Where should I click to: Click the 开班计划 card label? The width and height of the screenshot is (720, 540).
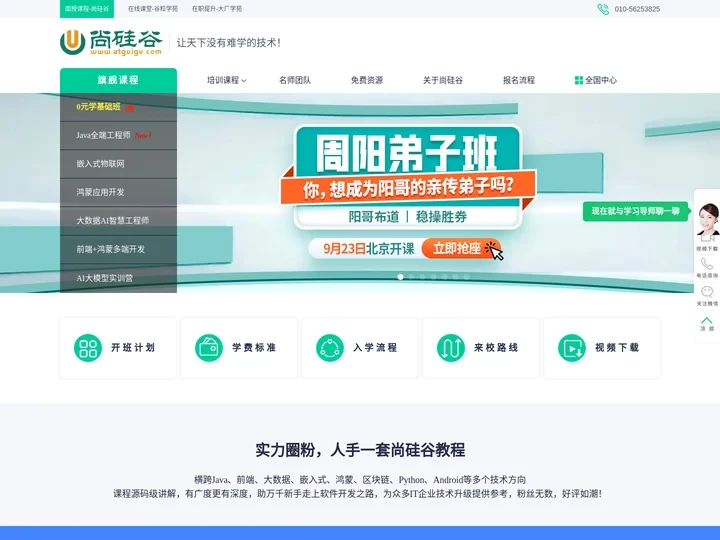click(x=133, y=348)
